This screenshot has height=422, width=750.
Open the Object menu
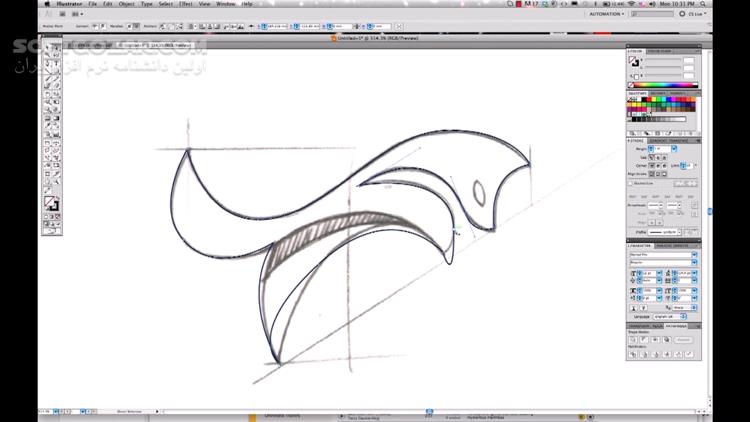pos(126,4)
